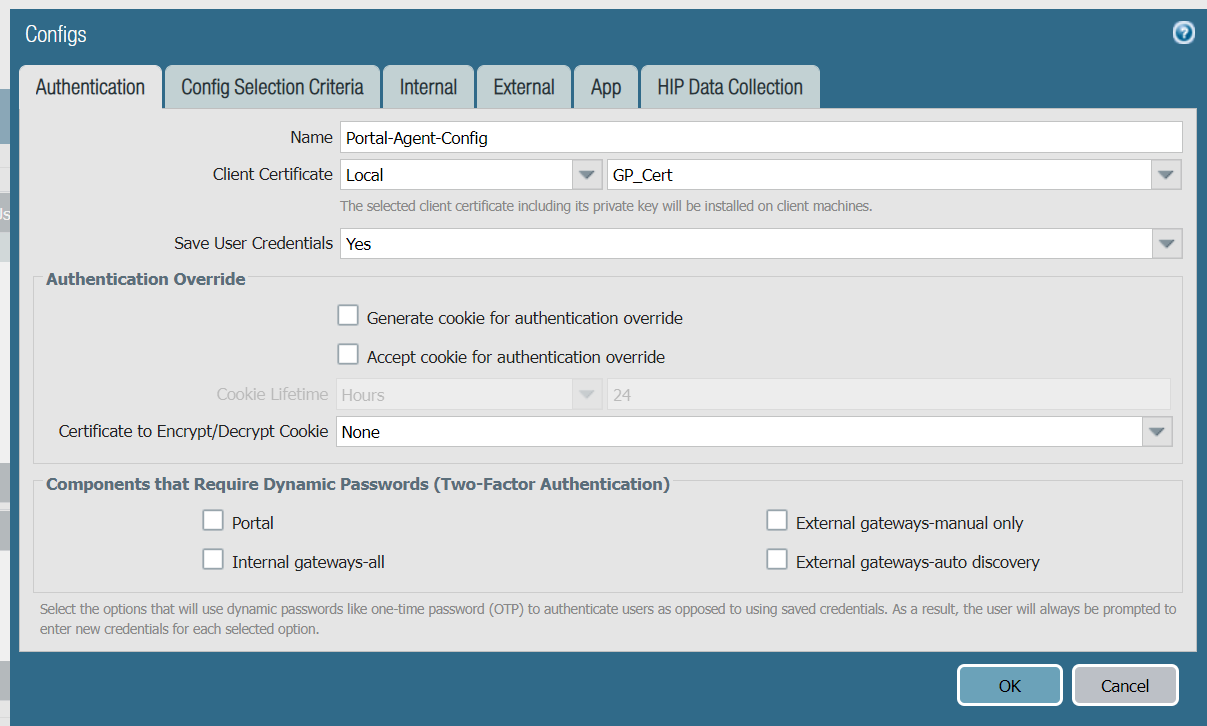Click the Name input field

coord(760,137)
